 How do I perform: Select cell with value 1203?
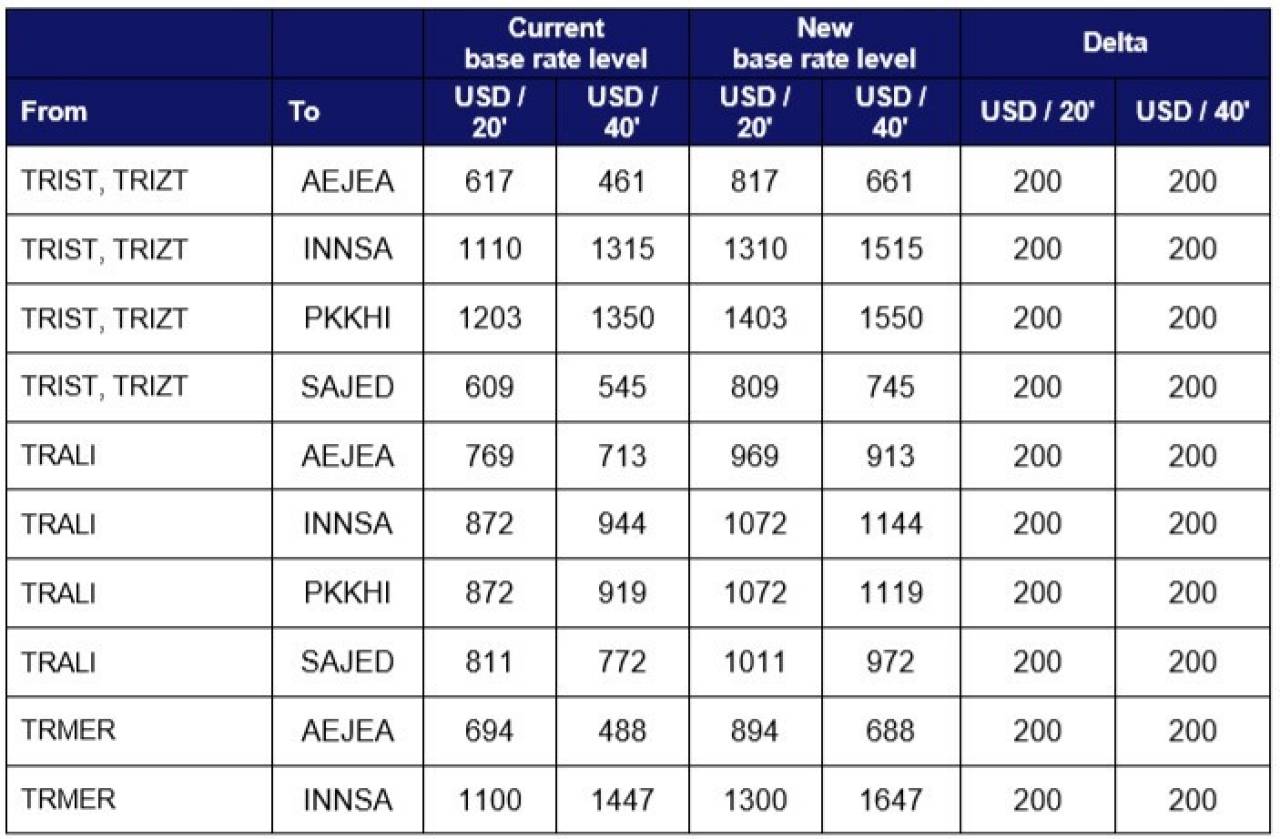pyautogui.click(x=490, y=318)
